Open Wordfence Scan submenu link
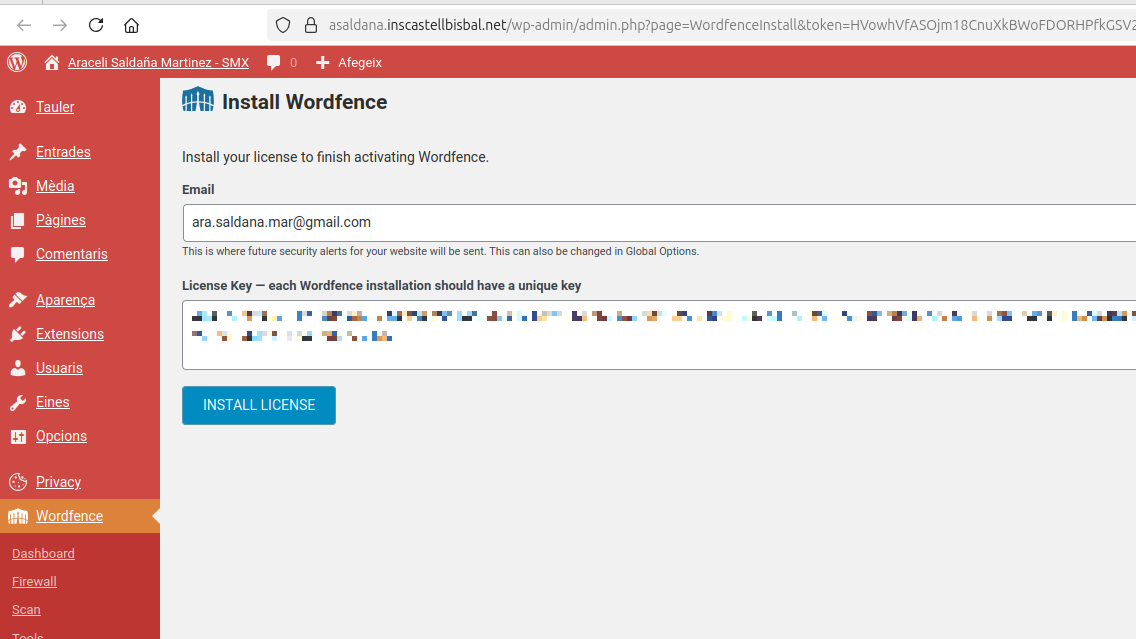 pos(26,609)
